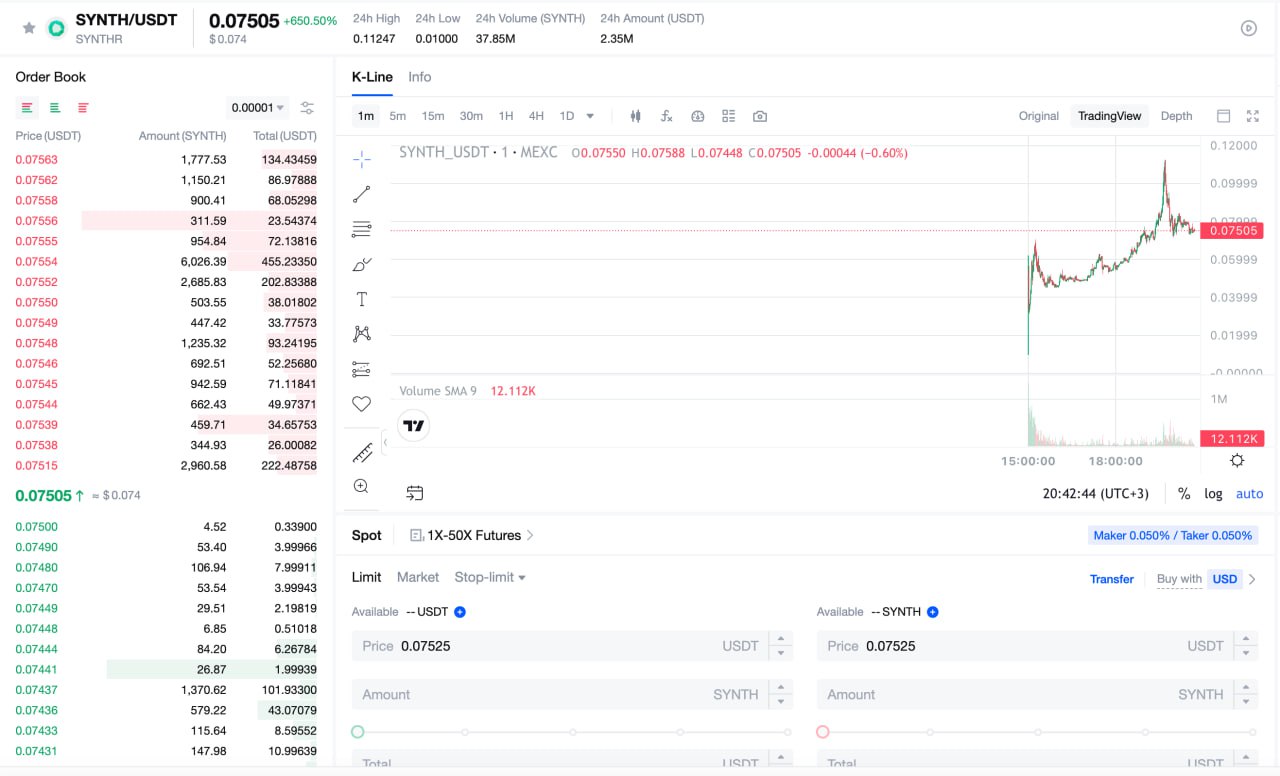Select the Limit order tab
Viewport: 1280px width, 776px height.
click(x=366, y=577)
